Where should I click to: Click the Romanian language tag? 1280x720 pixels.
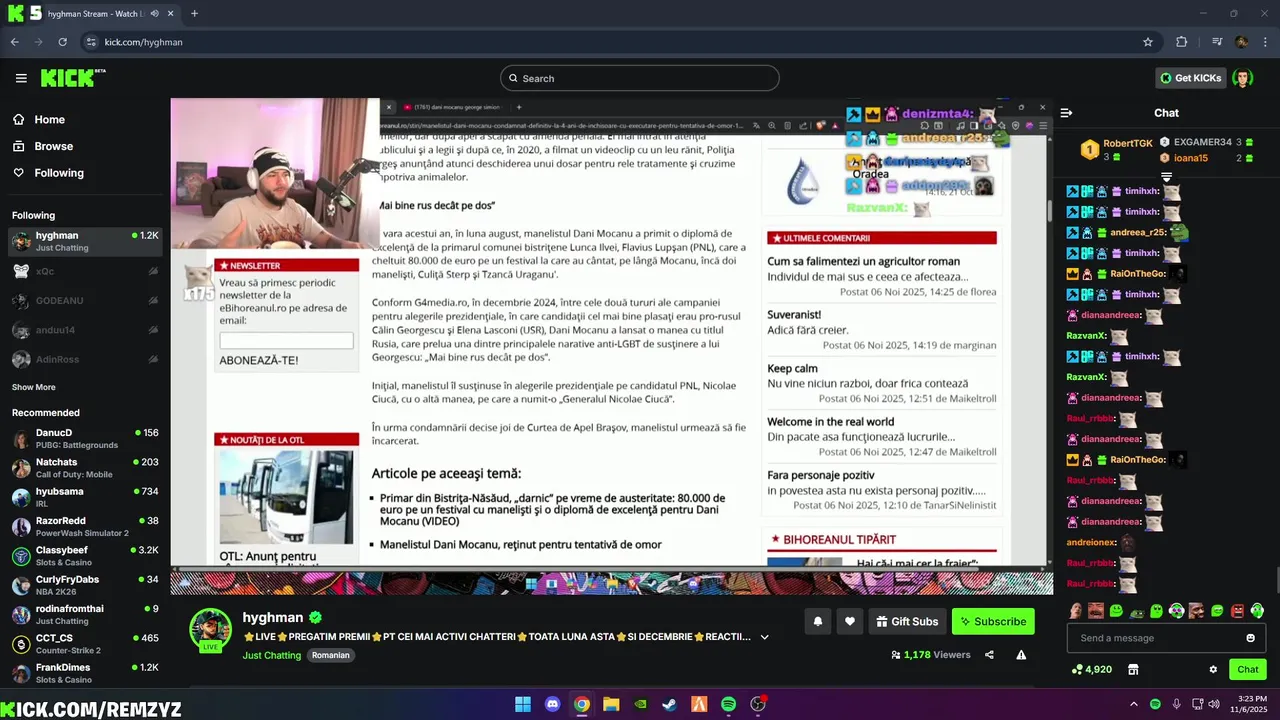point(330,655)
